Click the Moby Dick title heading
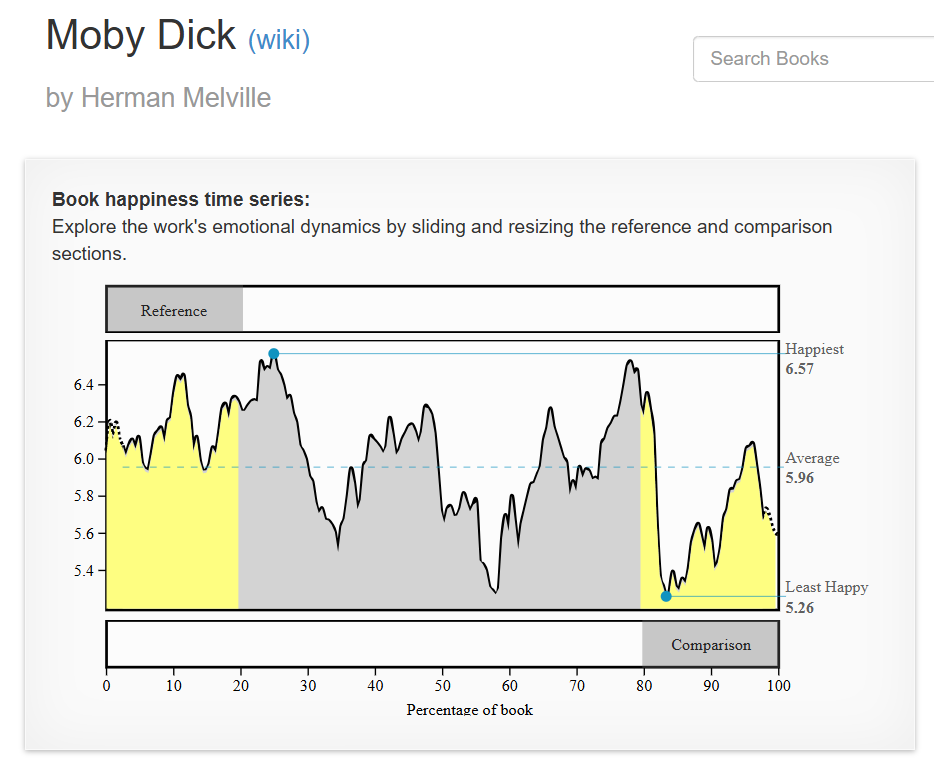Image resolution: width=934 pixels, height=765 pixels. coord(141,35)
